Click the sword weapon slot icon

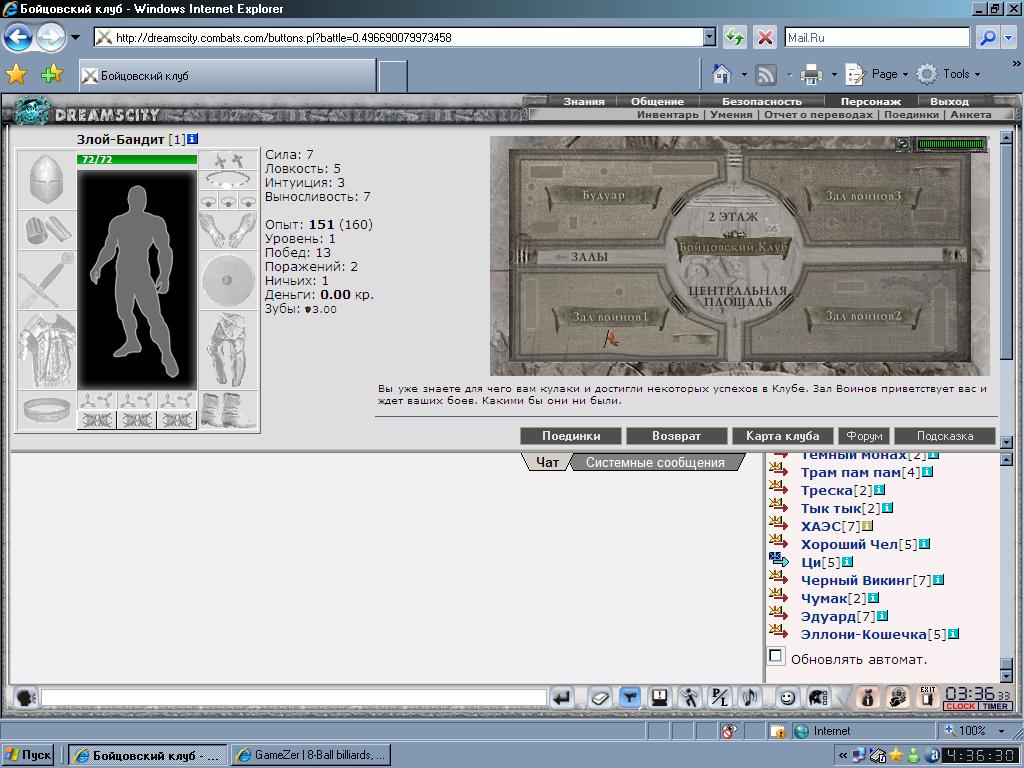46,280
